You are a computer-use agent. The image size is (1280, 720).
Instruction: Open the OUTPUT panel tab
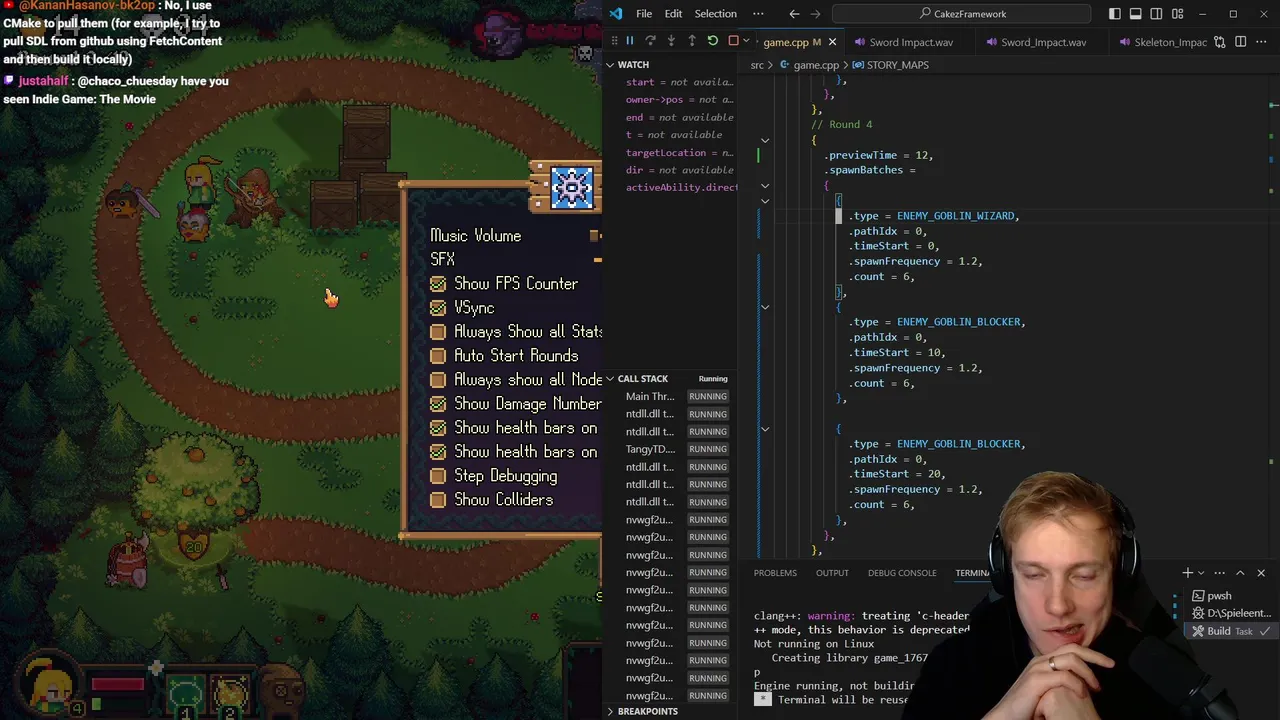click(x=832, y=573)
